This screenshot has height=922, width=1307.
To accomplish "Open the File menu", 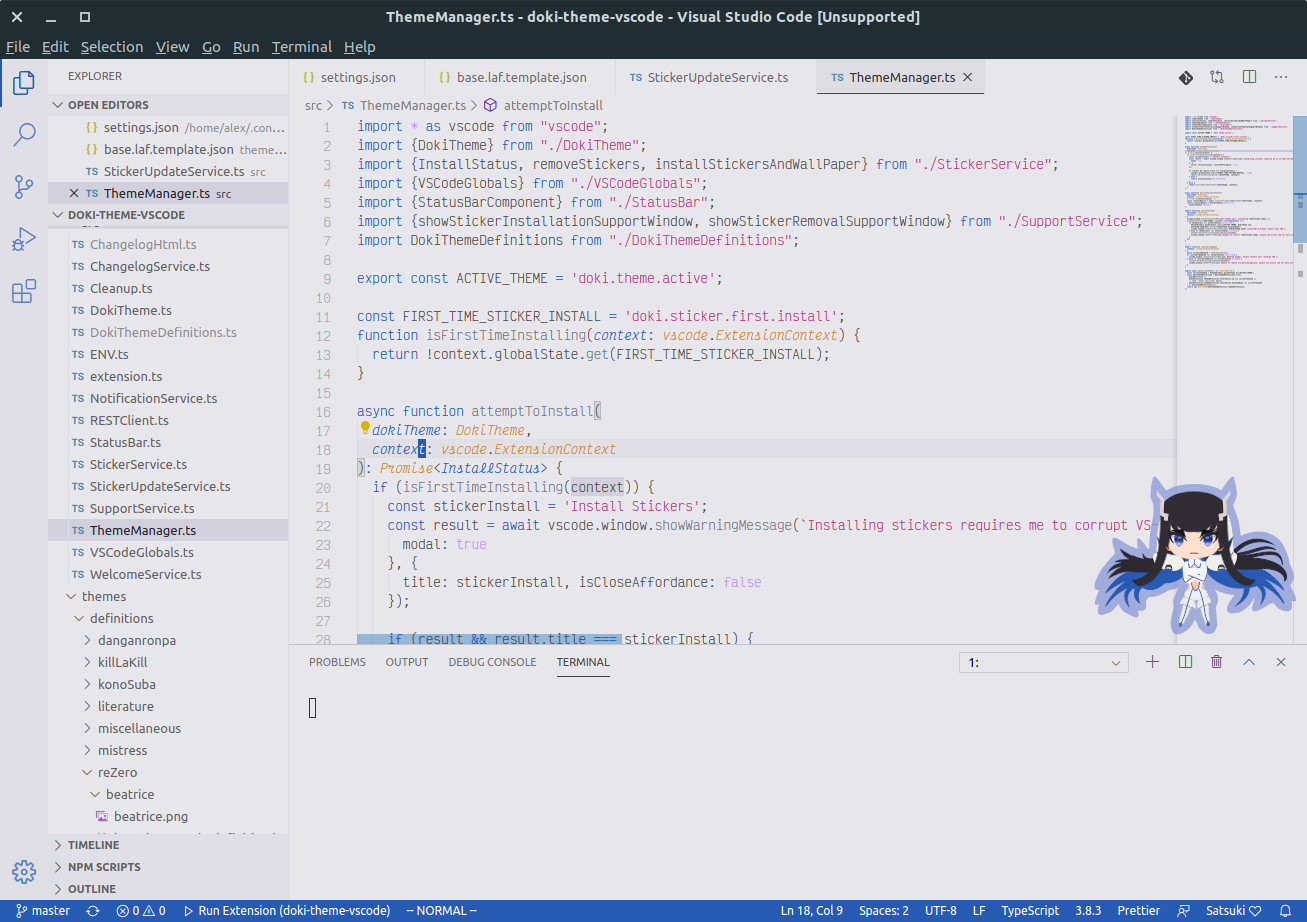I will (18, 47).
